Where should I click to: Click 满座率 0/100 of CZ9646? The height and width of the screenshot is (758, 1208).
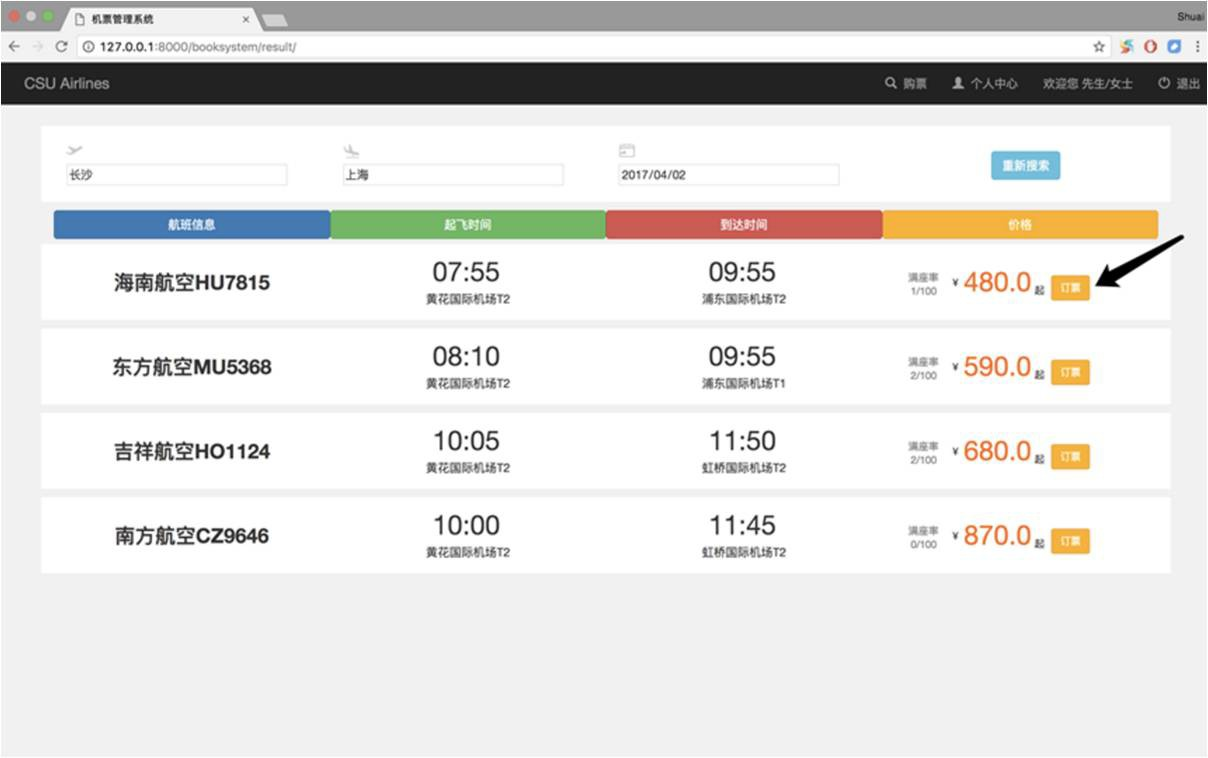coord(923,538)
